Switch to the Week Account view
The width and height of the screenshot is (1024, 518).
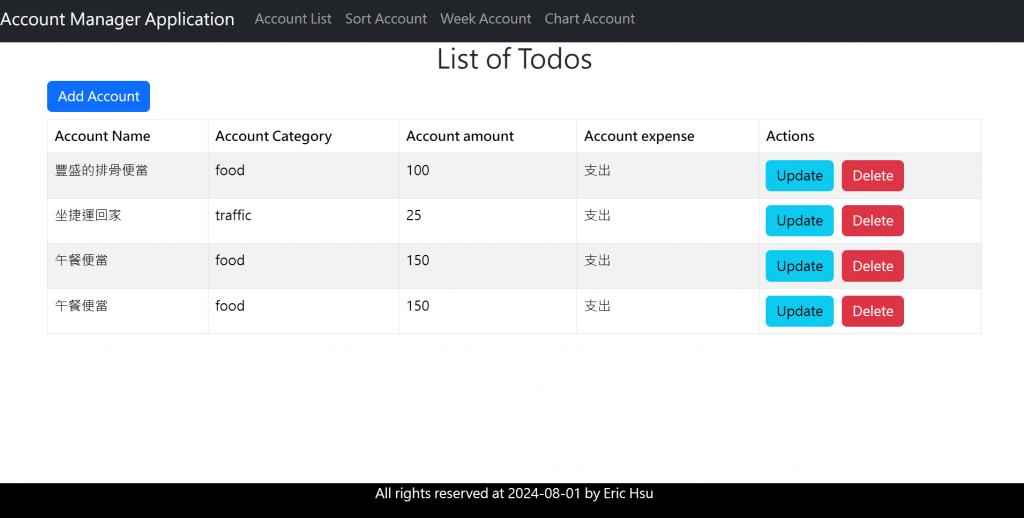tap(486, 19)
